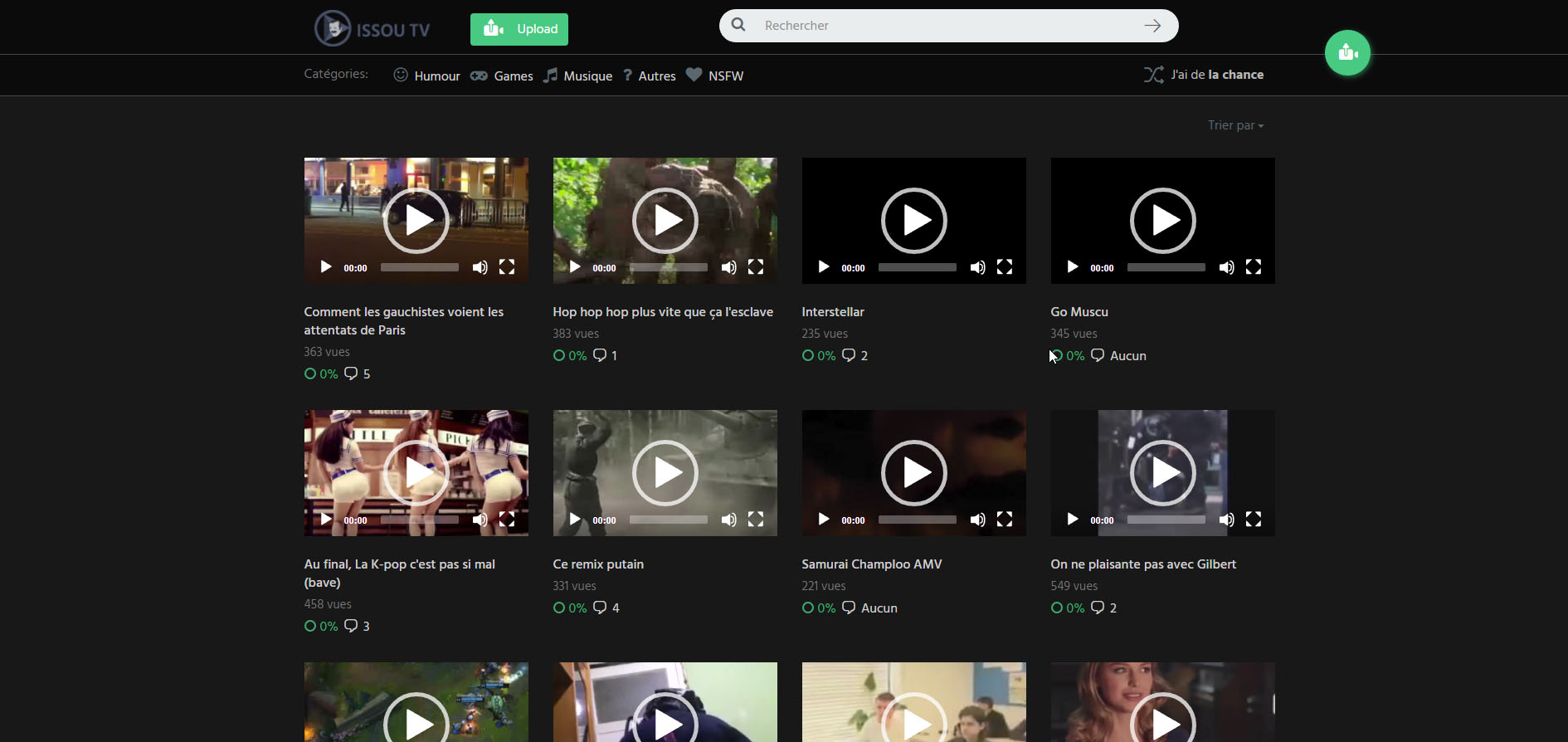
Task: Click the magnifying glass search icon
Action: coord(738,25)
